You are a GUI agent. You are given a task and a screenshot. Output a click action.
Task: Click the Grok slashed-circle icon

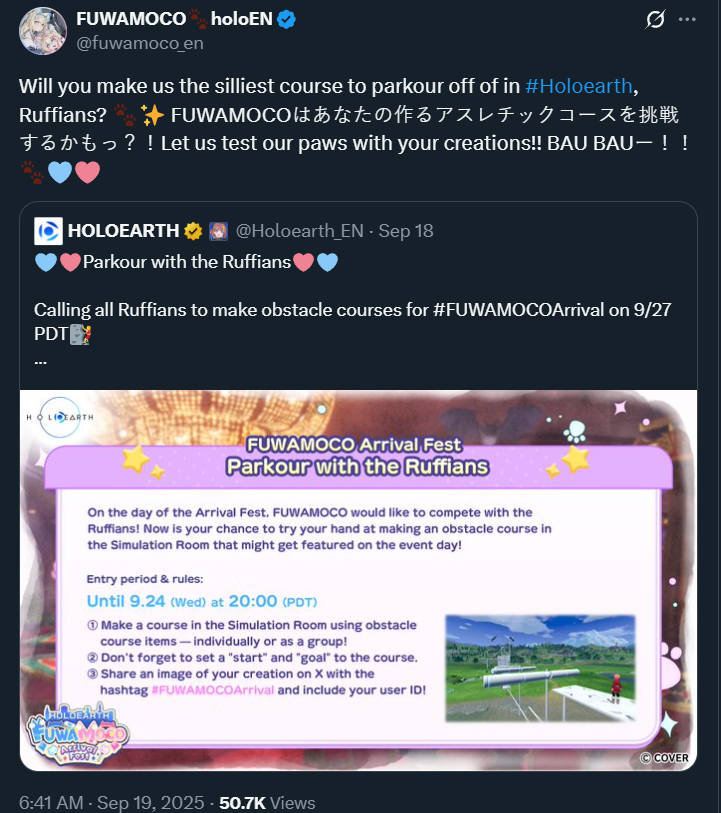655,20
